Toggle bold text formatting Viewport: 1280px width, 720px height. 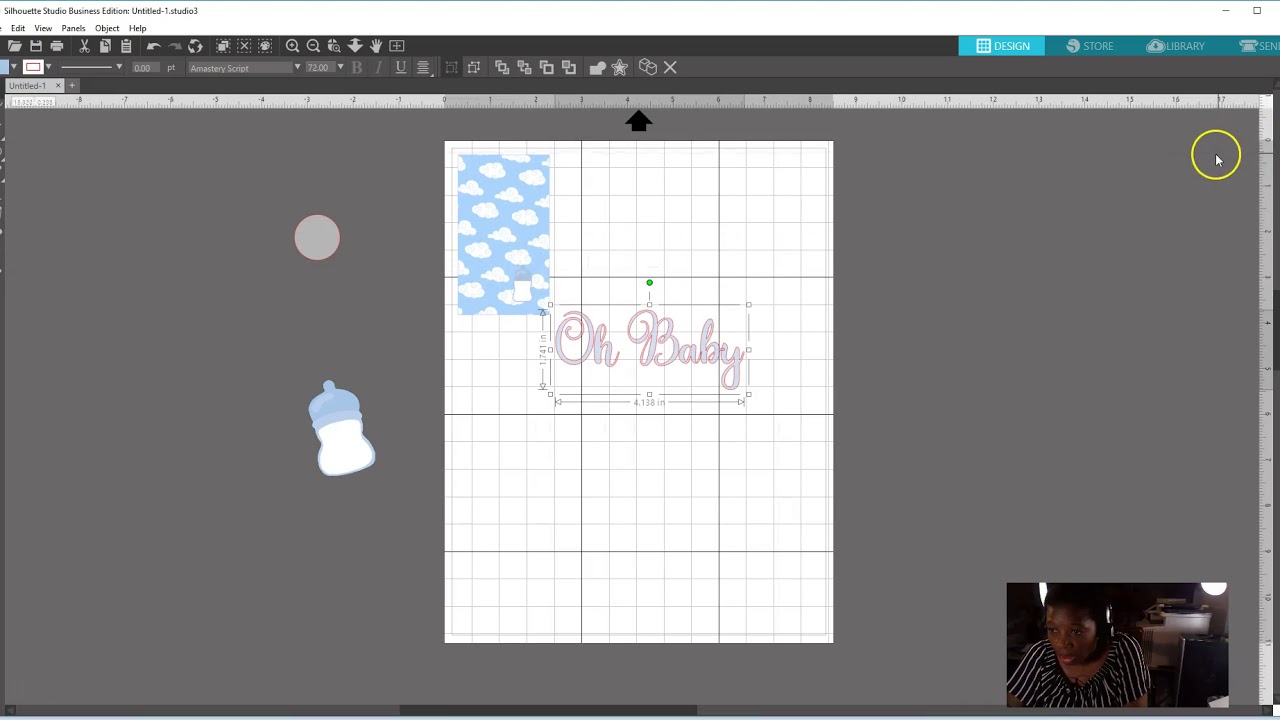[357, 68]
